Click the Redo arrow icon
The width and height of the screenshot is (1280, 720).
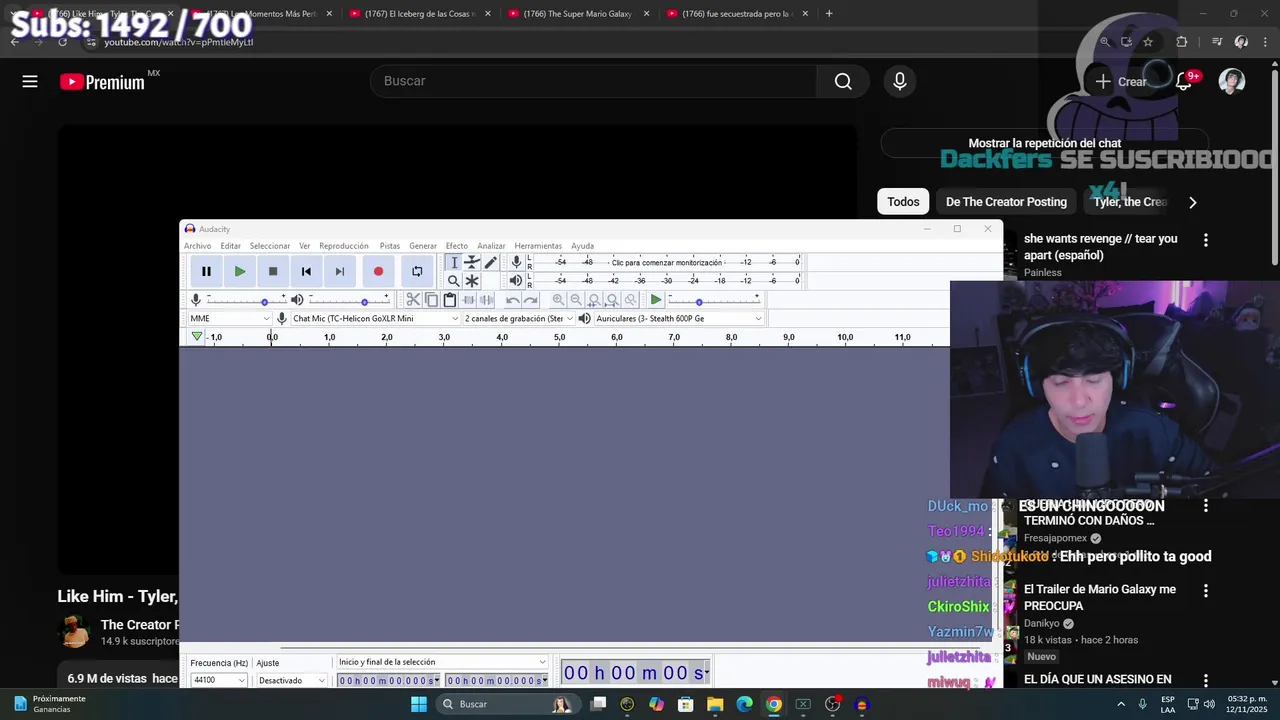click(x=530, y=300)
